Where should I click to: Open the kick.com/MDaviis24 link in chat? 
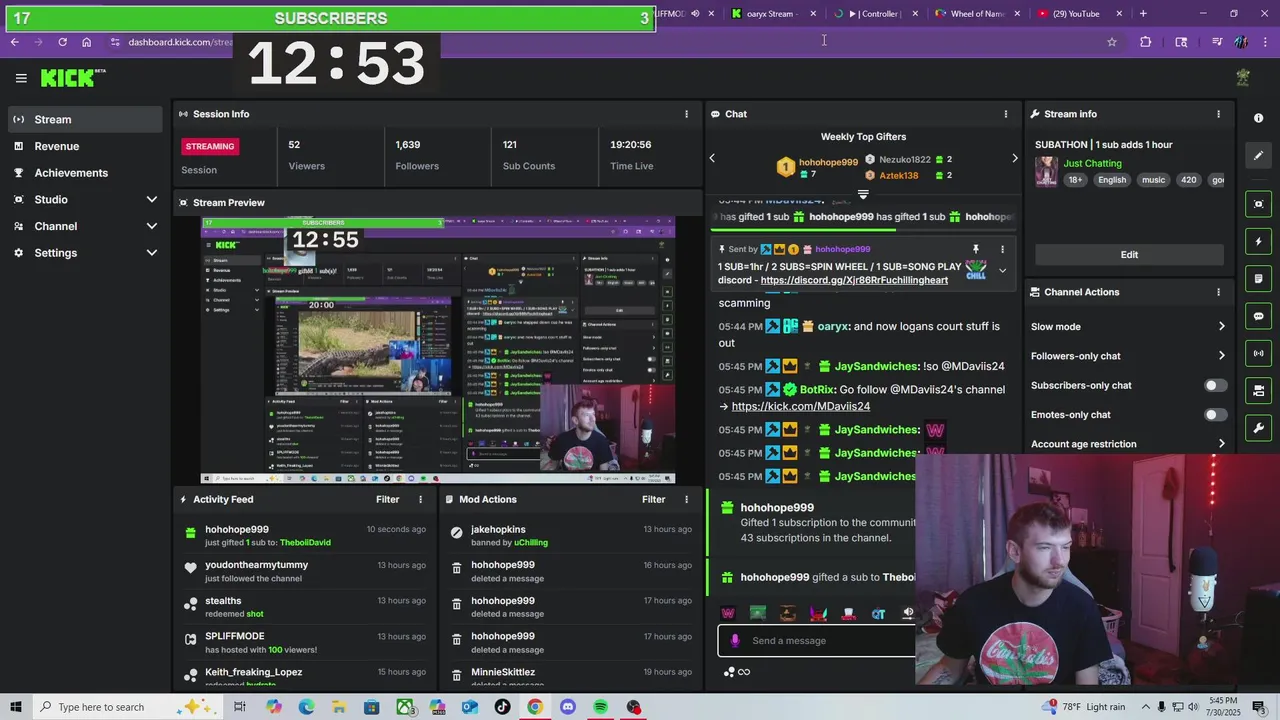click(x=800, y=406)
